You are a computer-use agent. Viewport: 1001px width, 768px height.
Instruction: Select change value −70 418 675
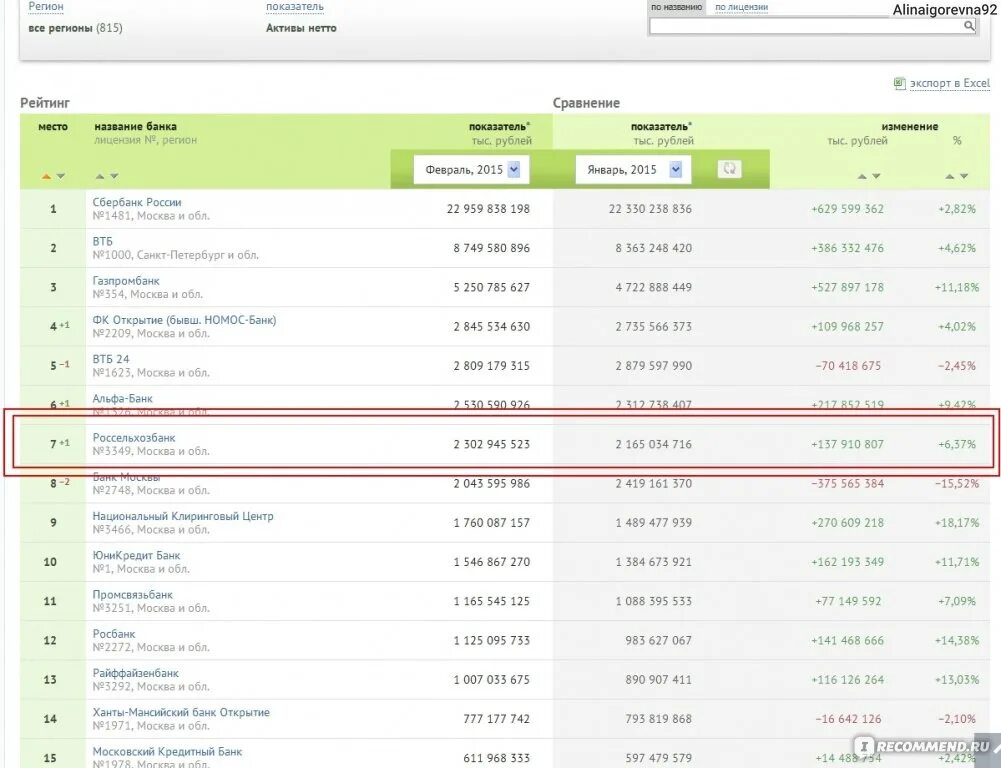point(848,366)
